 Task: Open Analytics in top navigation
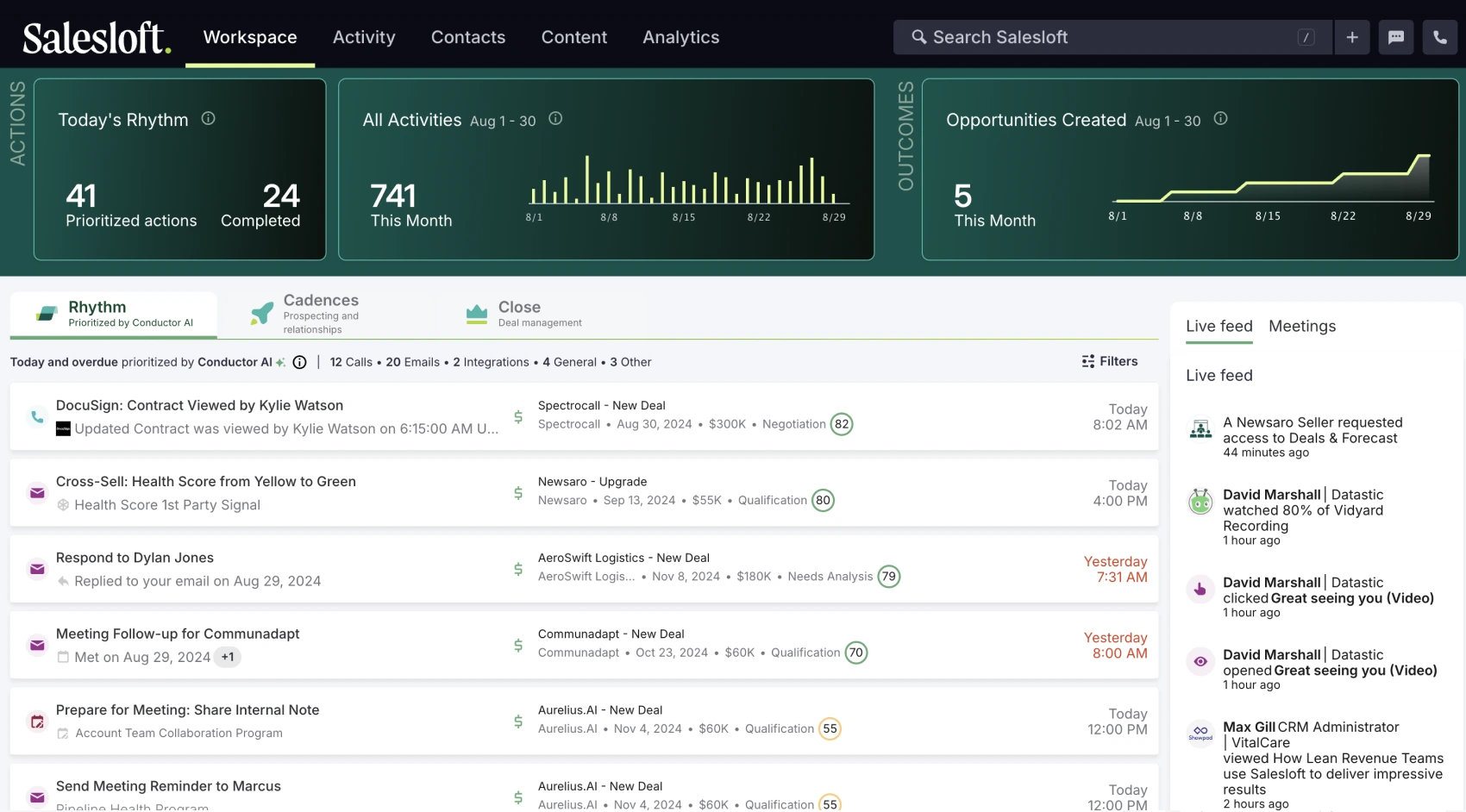click(681, 37)
